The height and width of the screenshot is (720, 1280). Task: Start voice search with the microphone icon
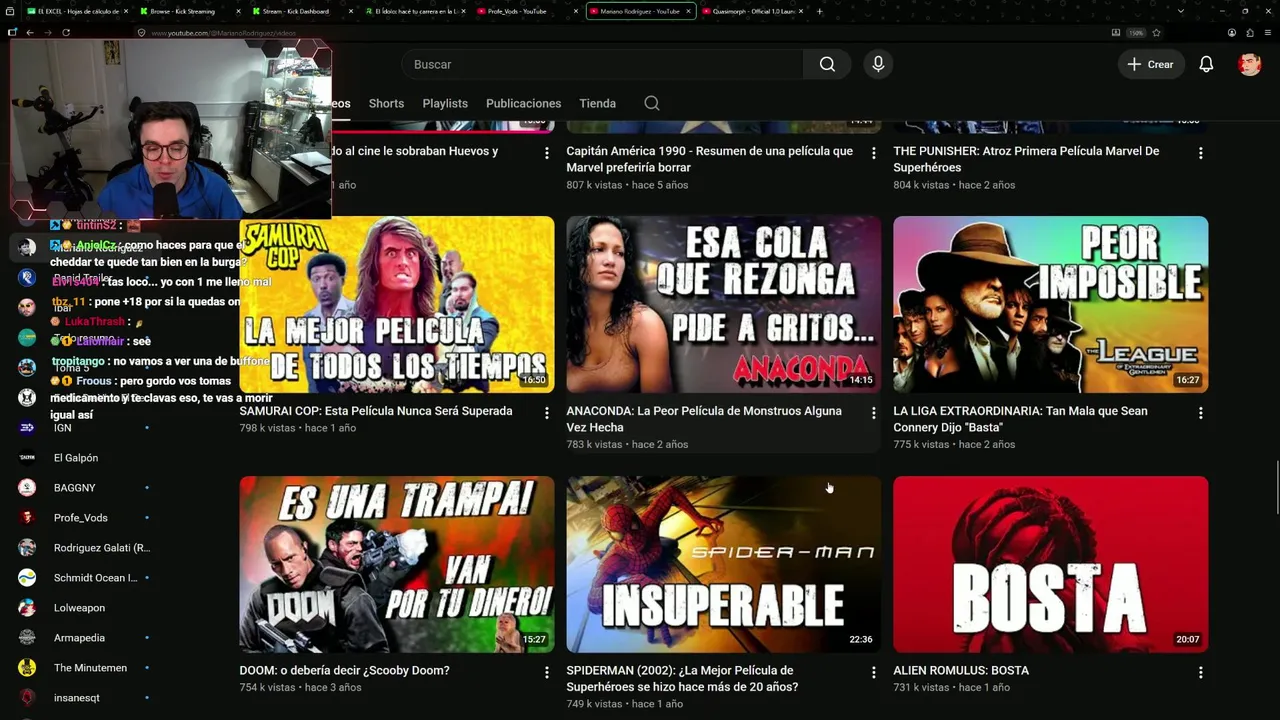click(x=878, y=64)
